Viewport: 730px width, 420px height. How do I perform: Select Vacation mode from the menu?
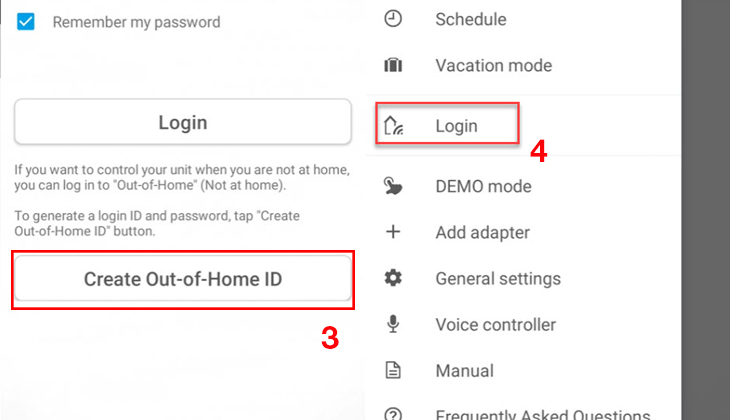click(x=493, y=66)
